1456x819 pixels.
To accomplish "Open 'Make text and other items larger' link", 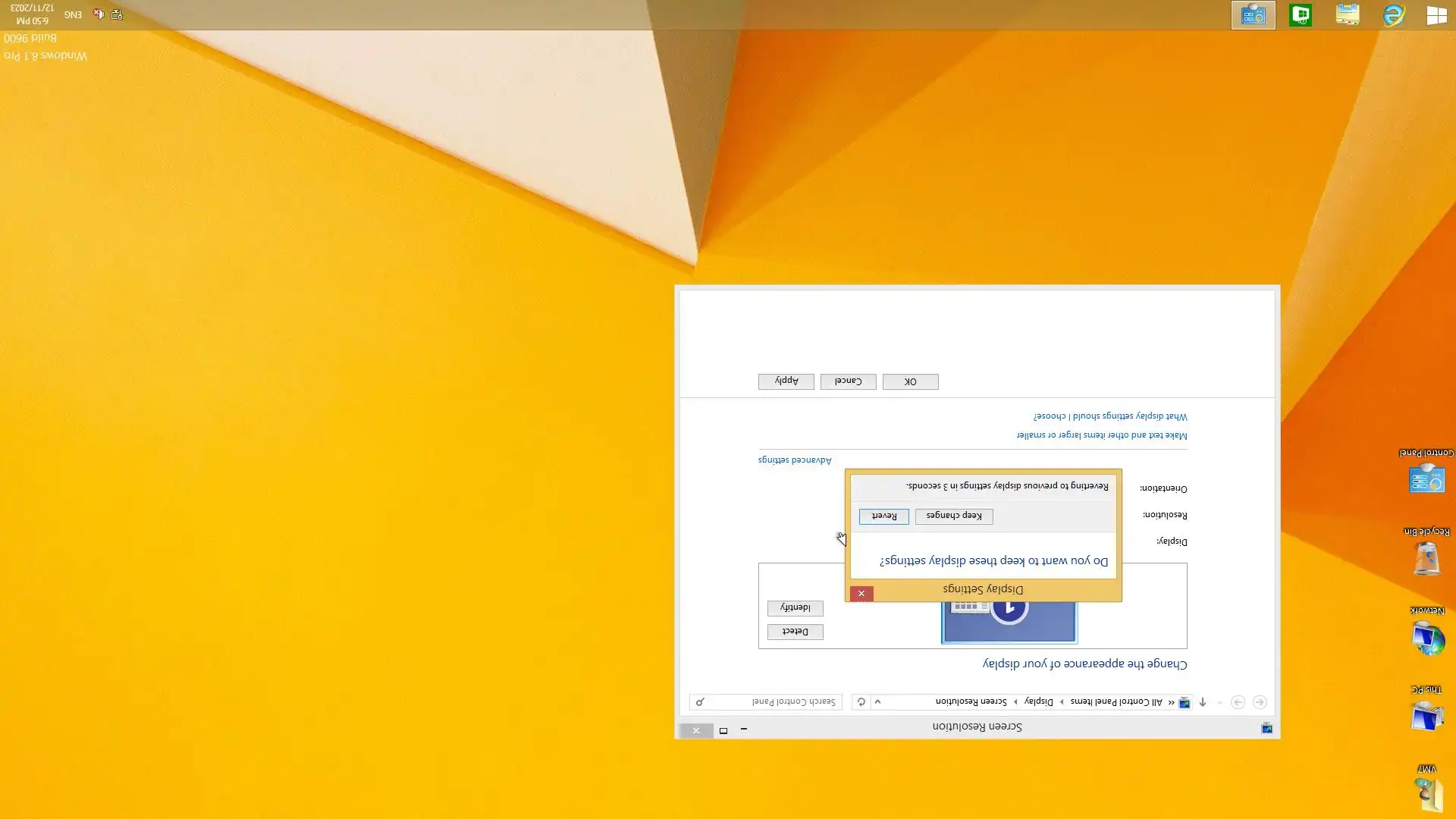I will tap(1101, 435).
